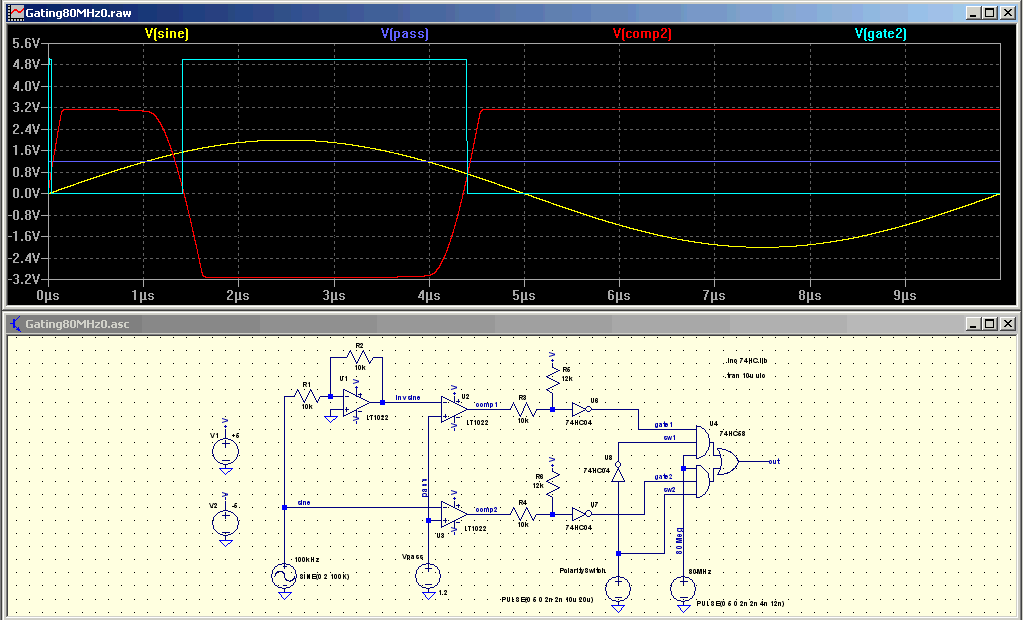Viewport: 1024px width, 620px height.
Task: Minimize the Gating80MHz0.asc schematic window
Action: (x=974, y=323)
